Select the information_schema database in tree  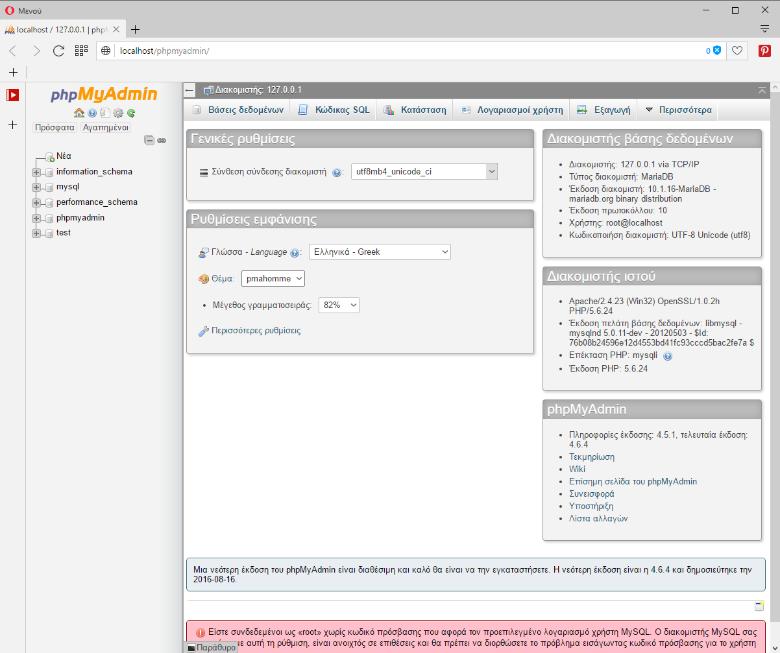point(94,171)
